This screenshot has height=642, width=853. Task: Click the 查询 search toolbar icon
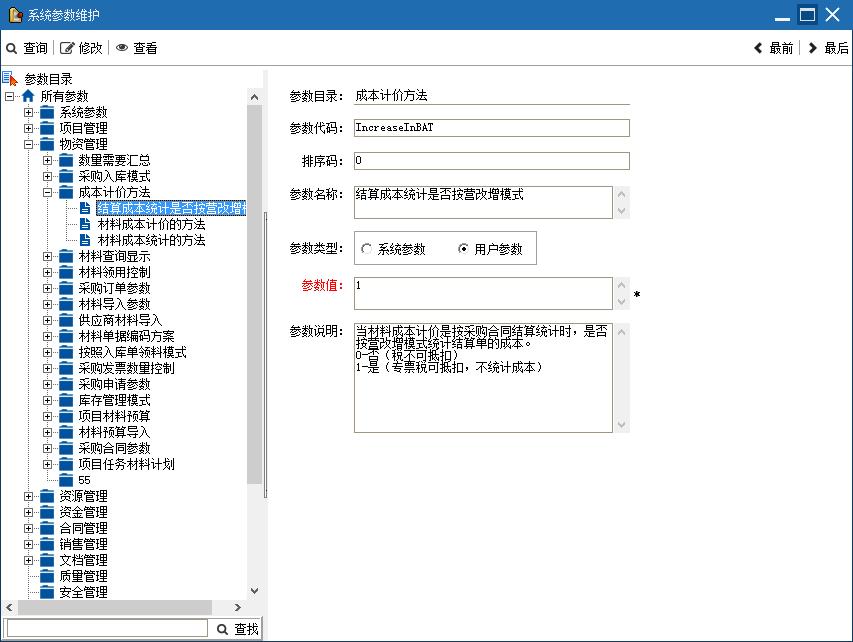[x=11, y=48]
